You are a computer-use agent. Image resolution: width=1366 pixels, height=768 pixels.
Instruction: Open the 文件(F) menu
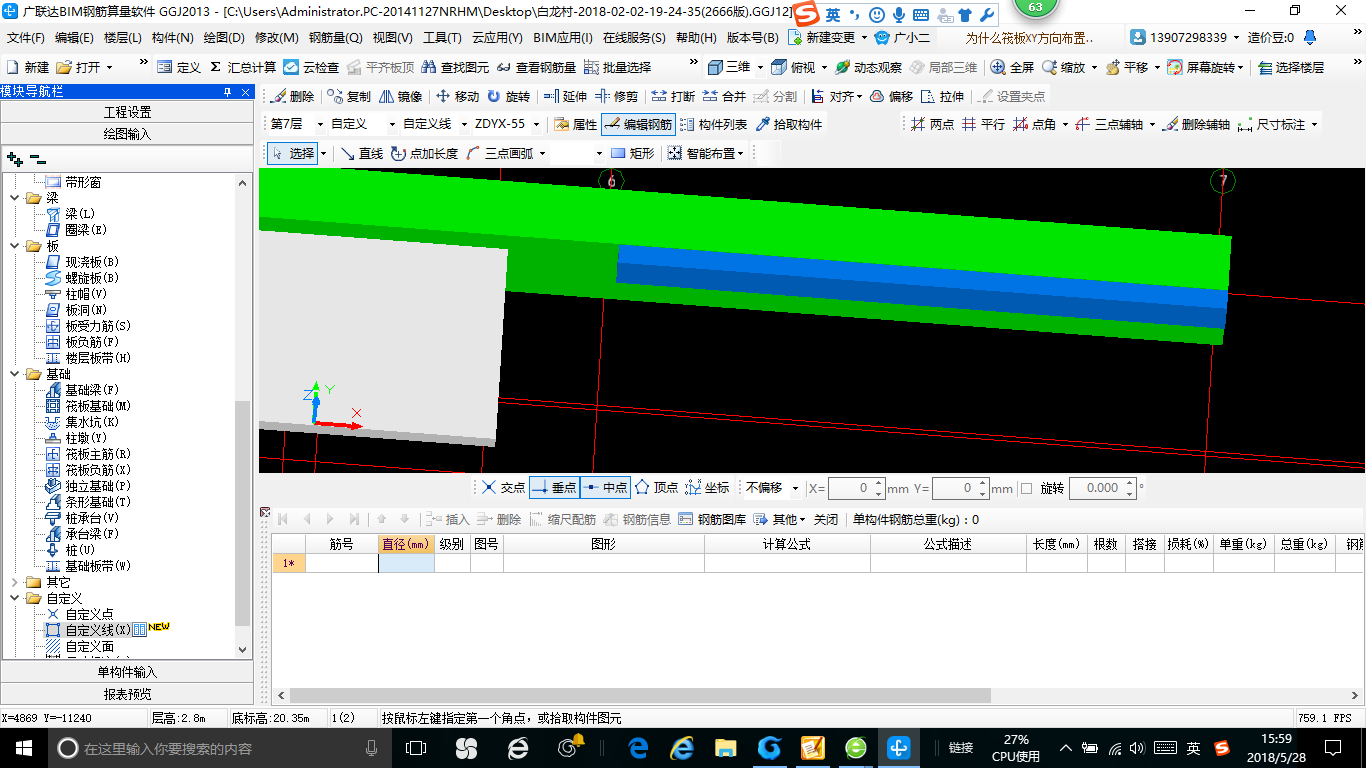click(x=25, y=38)
